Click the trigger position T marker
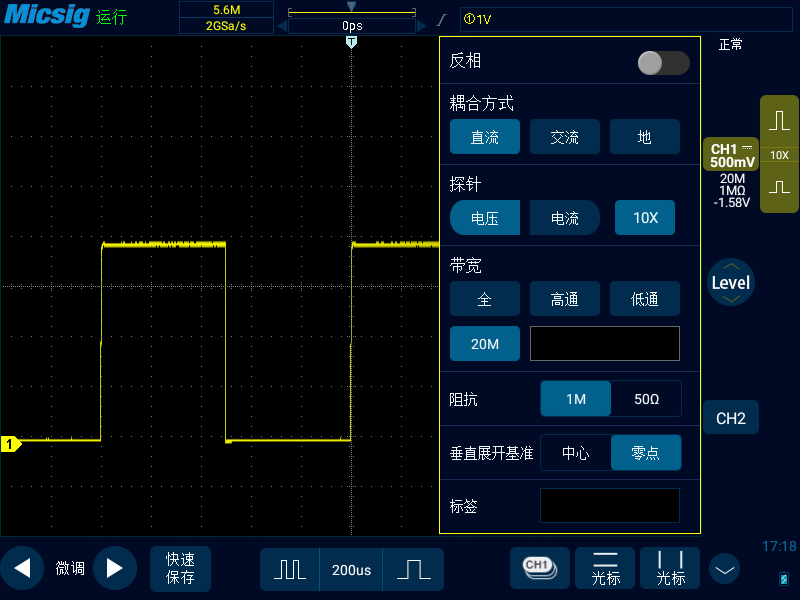 pyautogui.click(x=352, y=42)
